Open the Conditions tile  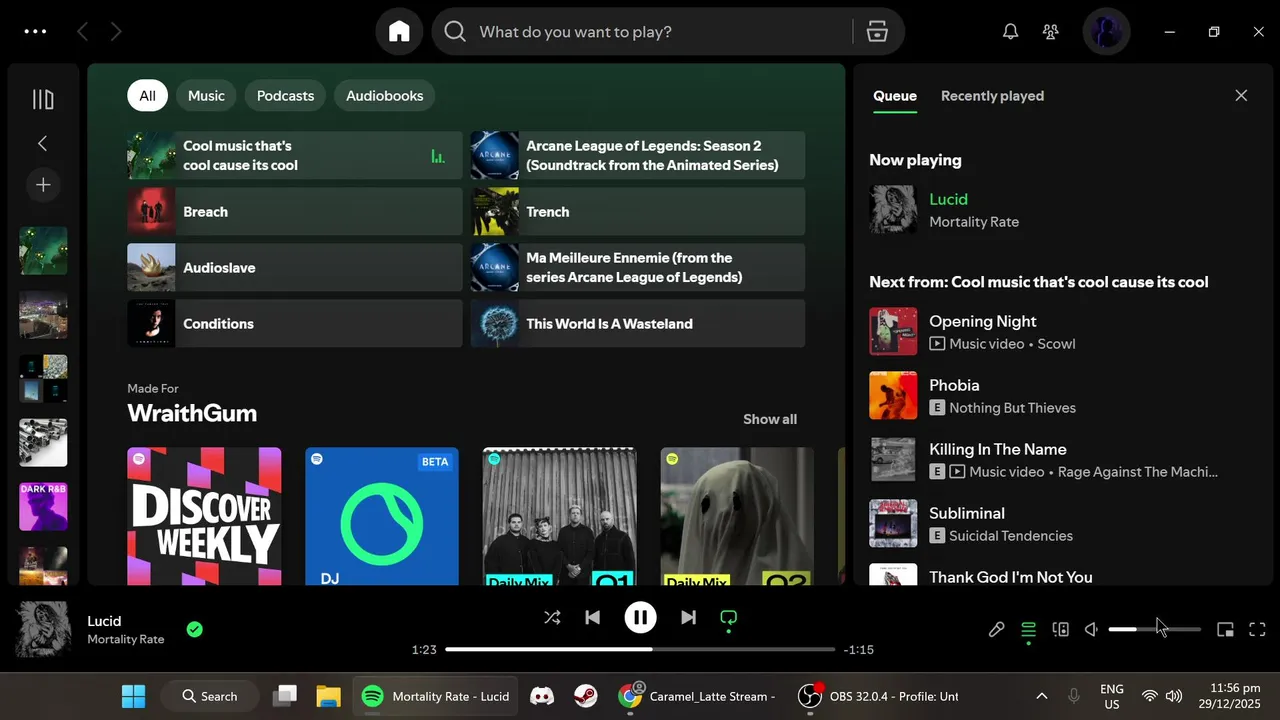coord(294,323)
